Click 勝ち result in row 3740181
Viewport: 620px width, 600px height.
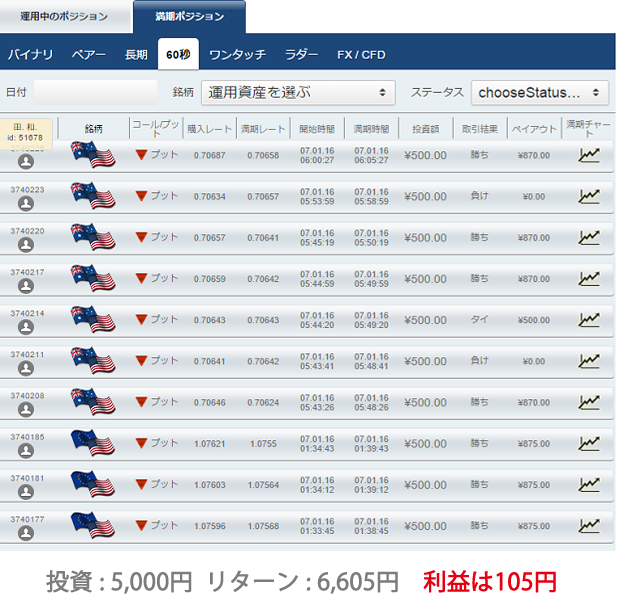[x=479, y=484]
